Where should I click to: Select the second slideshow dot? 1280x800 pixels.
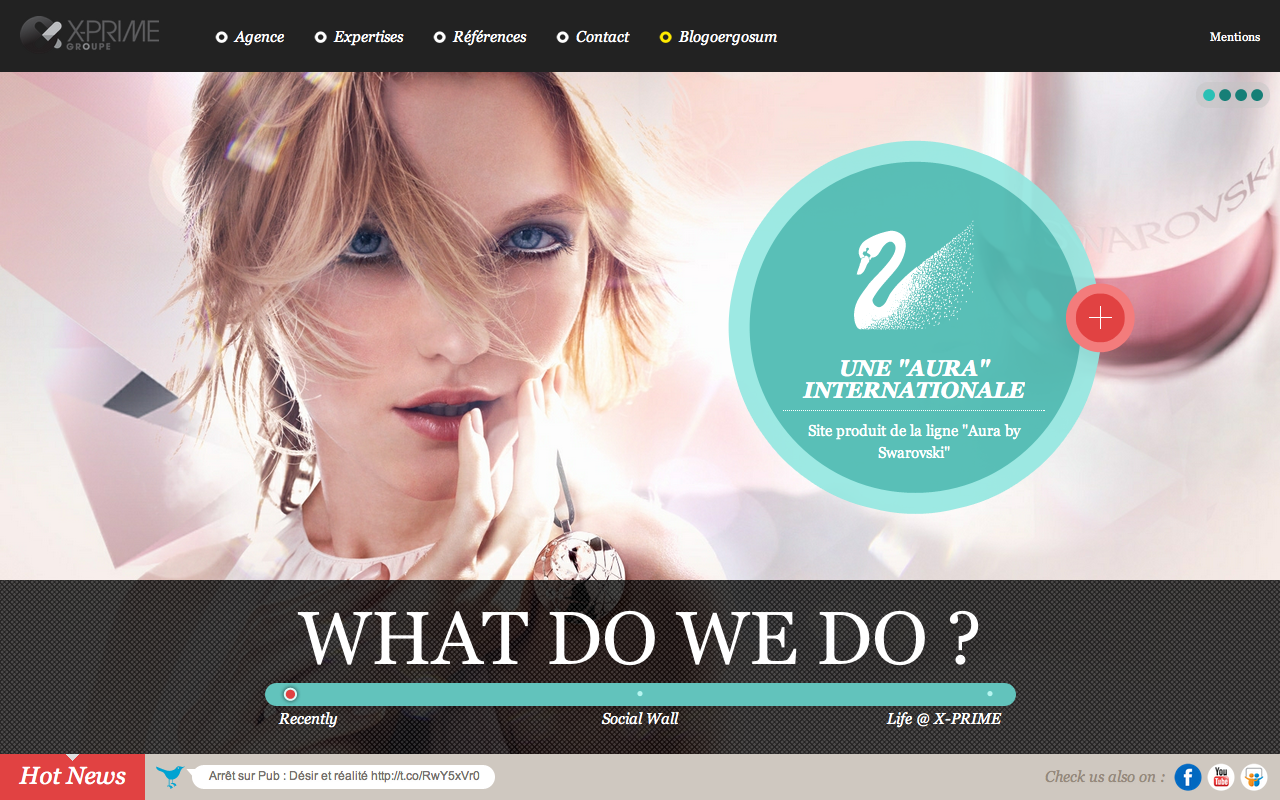click(1225, 95)
